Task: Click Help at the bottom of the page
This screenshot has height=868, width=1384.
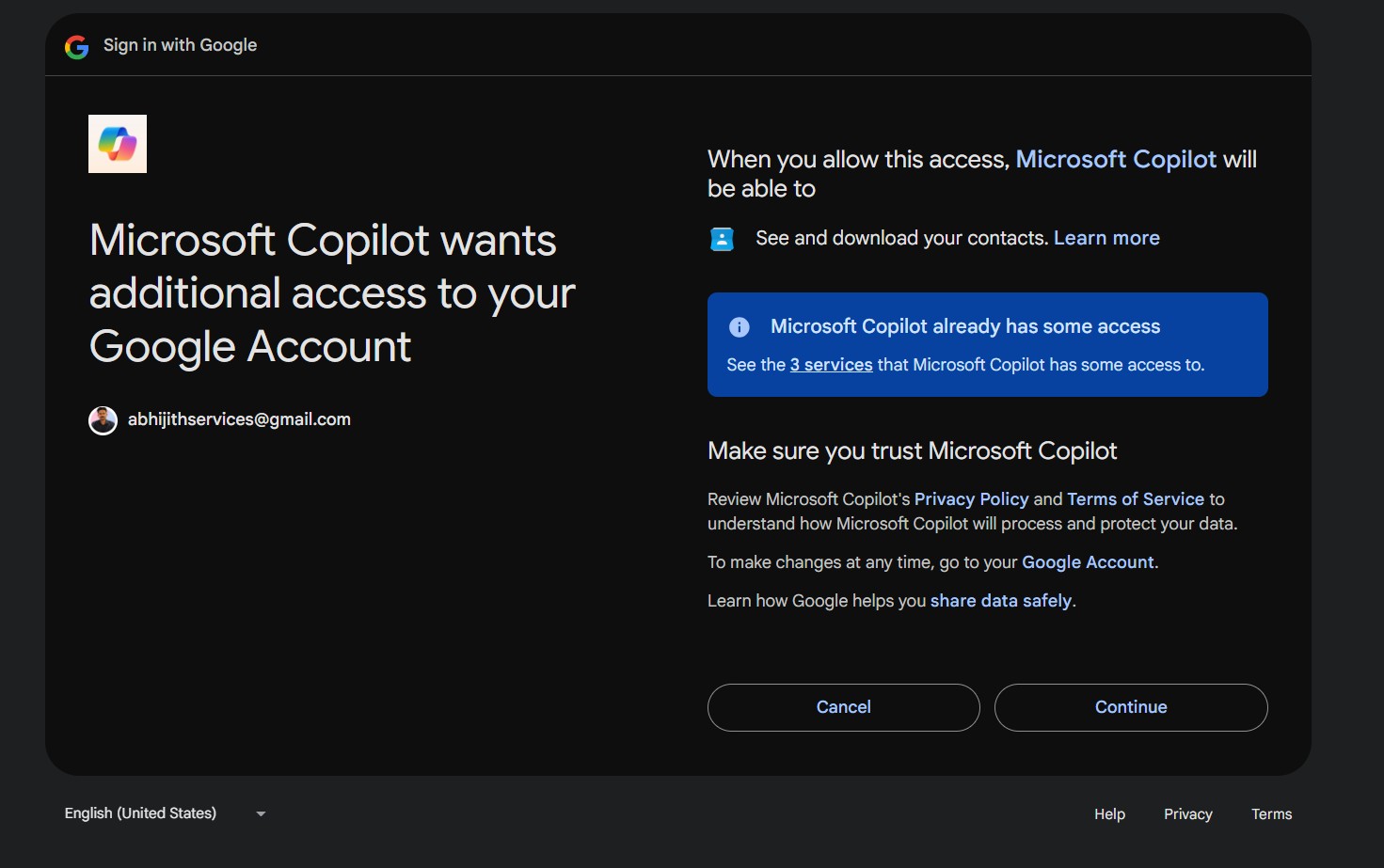Action: (x=1109, y=813)
